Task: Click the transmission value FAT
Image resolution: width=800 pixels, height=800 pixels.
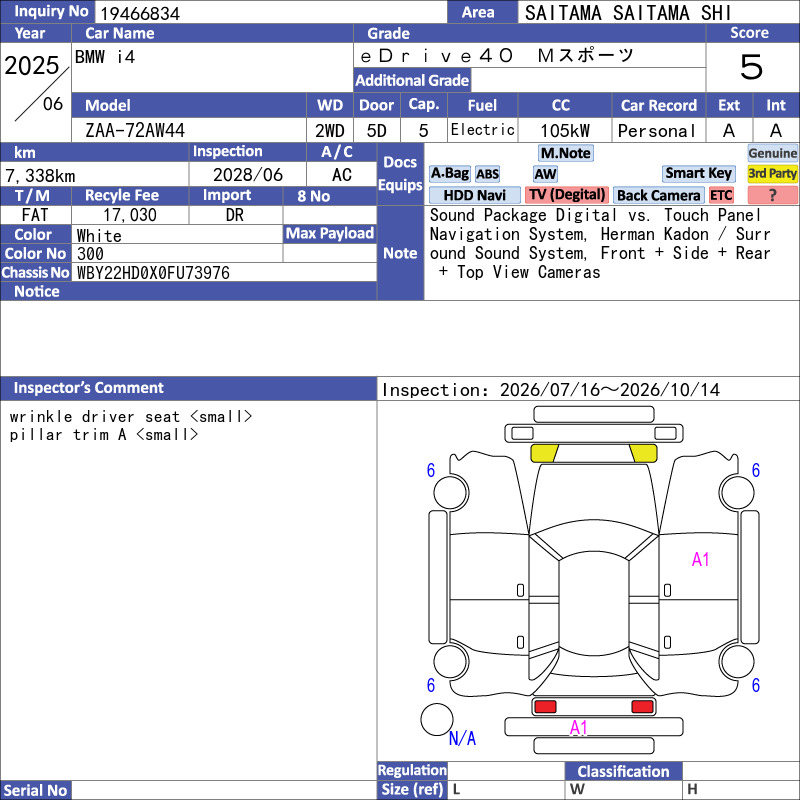Action: [35, 215]
